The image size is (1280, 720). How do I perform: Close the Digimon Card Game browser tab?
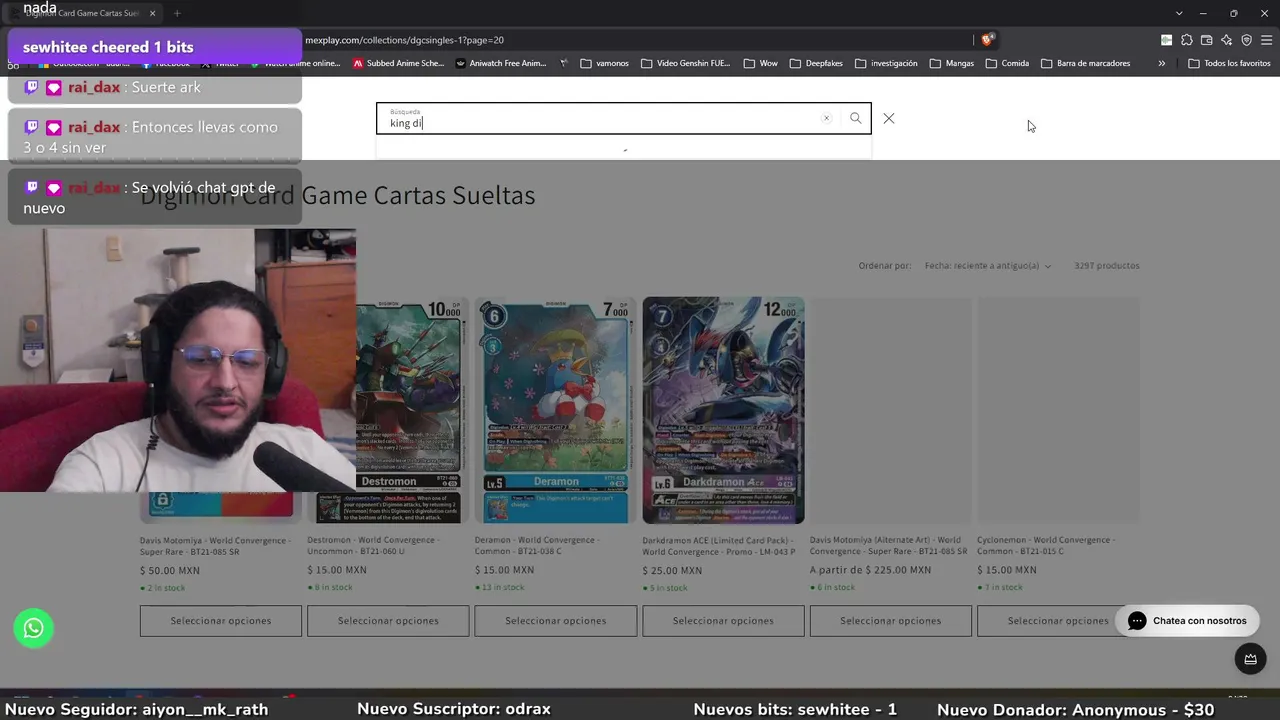153,13
